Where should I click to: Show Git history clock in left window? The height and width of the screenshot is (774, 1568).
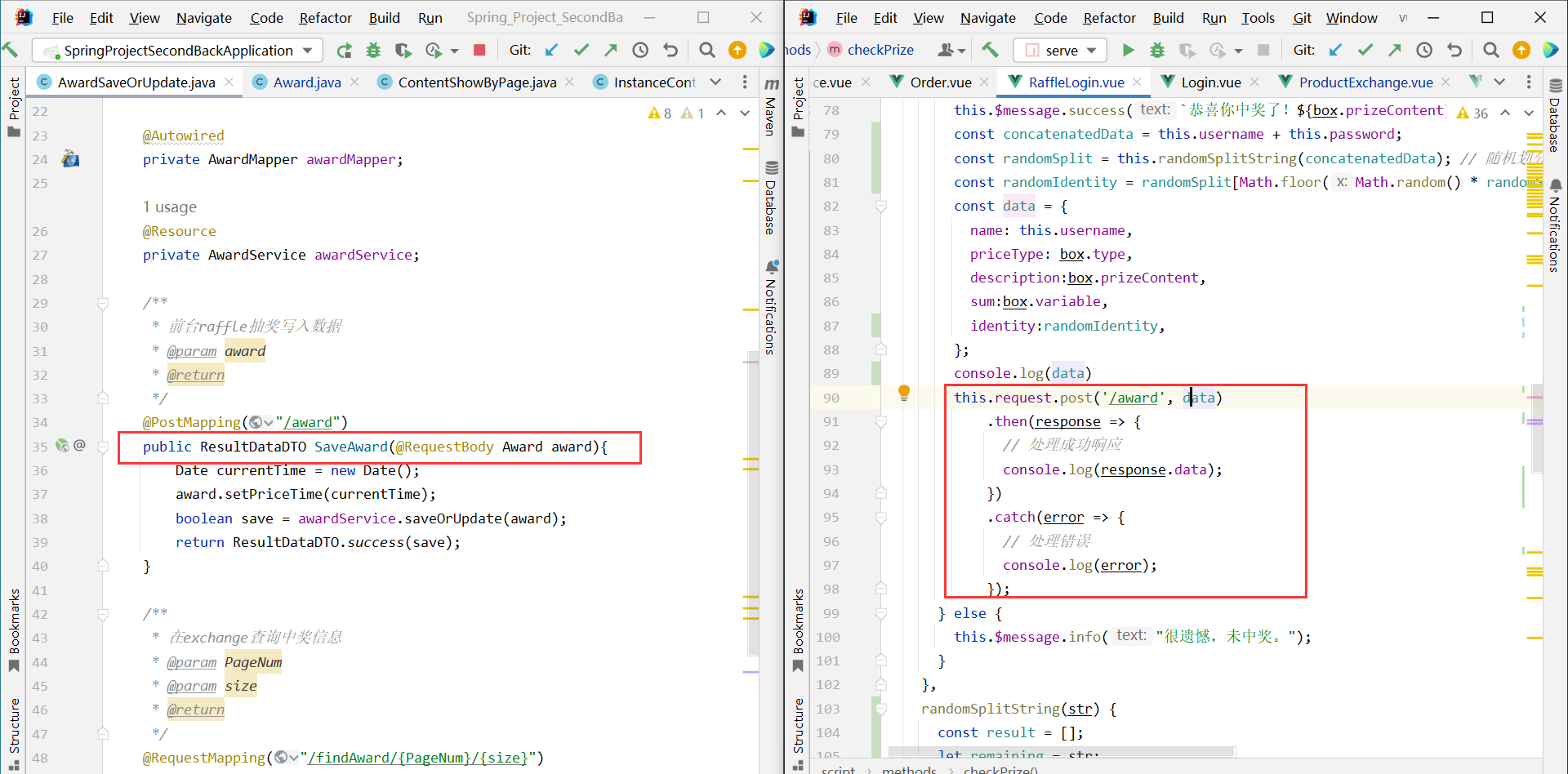tap(640, 51)
